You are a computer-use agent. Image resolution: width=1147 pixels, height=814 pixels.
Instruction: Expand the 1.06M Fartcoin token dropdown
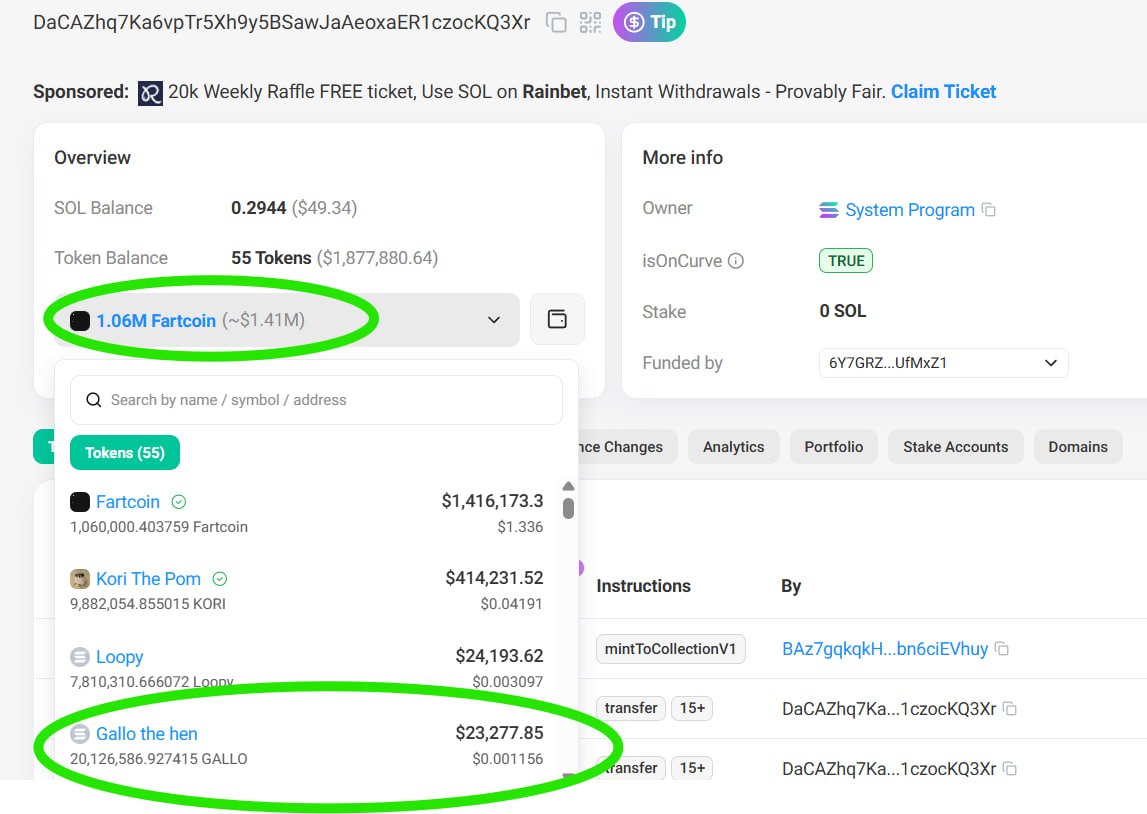pyautogui.click(x=287, y=320)
